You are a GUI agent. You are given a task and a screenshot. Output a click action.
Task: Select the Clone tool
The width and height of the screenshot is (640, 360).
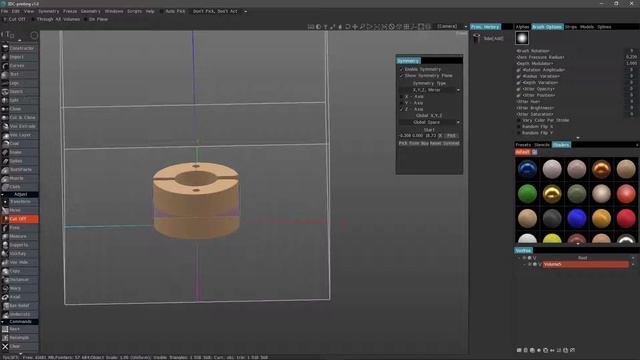[x=20, y=109]
